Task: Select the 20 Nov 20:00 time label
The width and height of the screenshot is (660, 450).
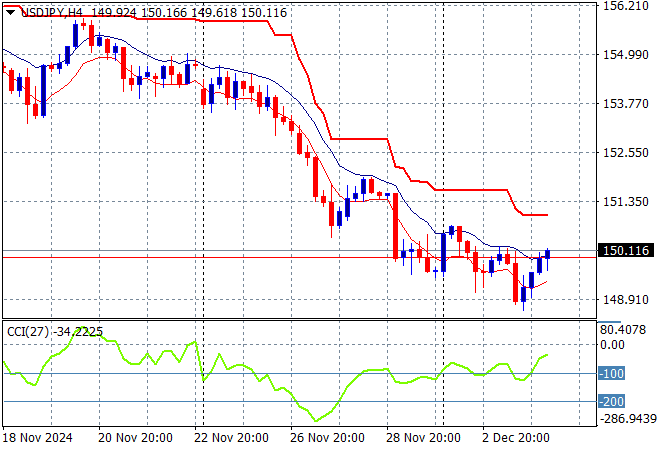Action: click(135, 438)
